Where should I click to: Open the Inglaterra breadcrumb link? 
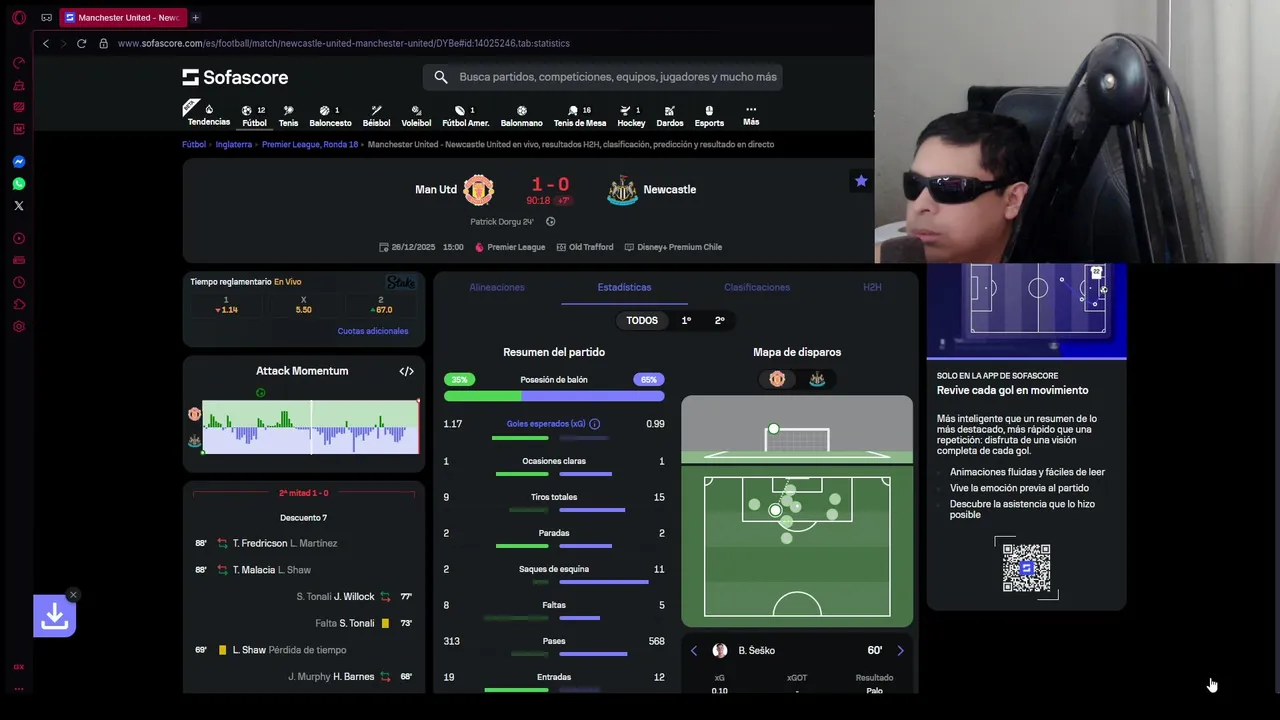click(234, 144)
